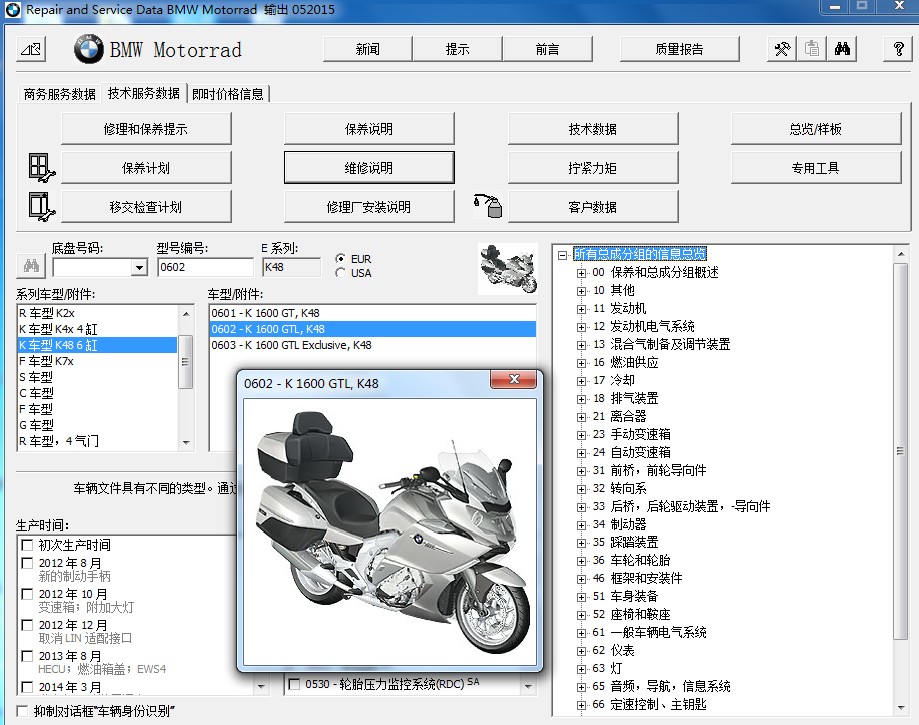Click the 拧紧力矩 button
Viewport: 919px width, 725px height.
point(593,168)
